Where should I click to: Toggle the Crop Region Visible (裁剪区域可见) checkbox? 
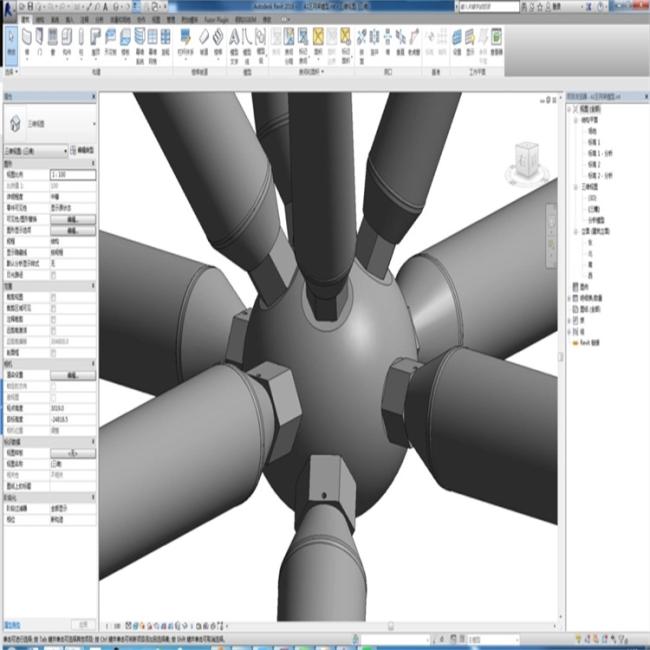(x=53, y=307)
